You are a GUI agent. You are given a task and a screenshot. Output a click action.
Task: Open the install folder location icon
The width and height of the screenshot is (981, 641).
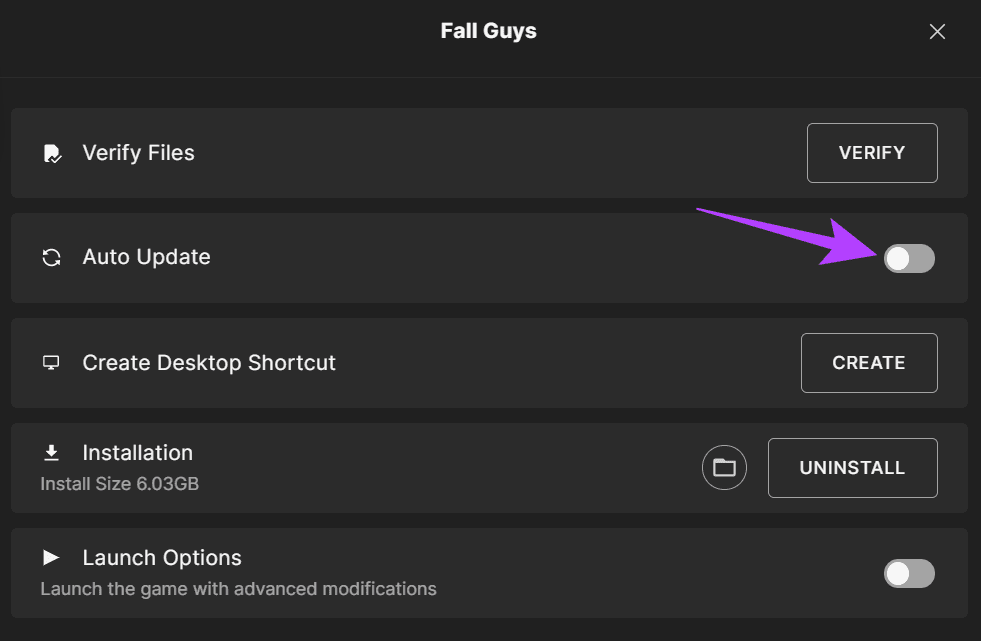pyautogui.click(x=724, y=468)
